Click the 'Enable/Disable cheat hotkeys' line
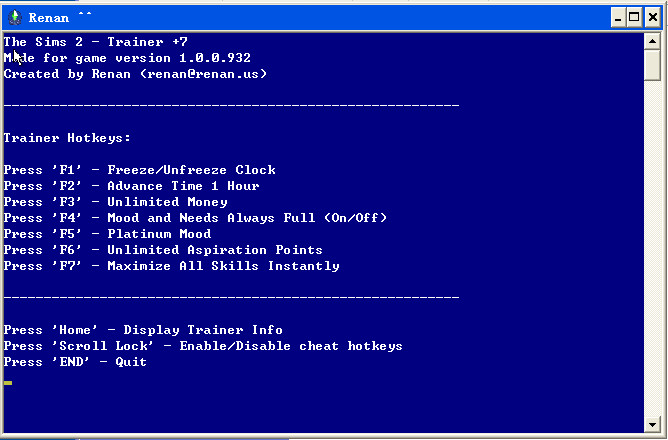The image size is (668, 440). (x=203, y=346)
